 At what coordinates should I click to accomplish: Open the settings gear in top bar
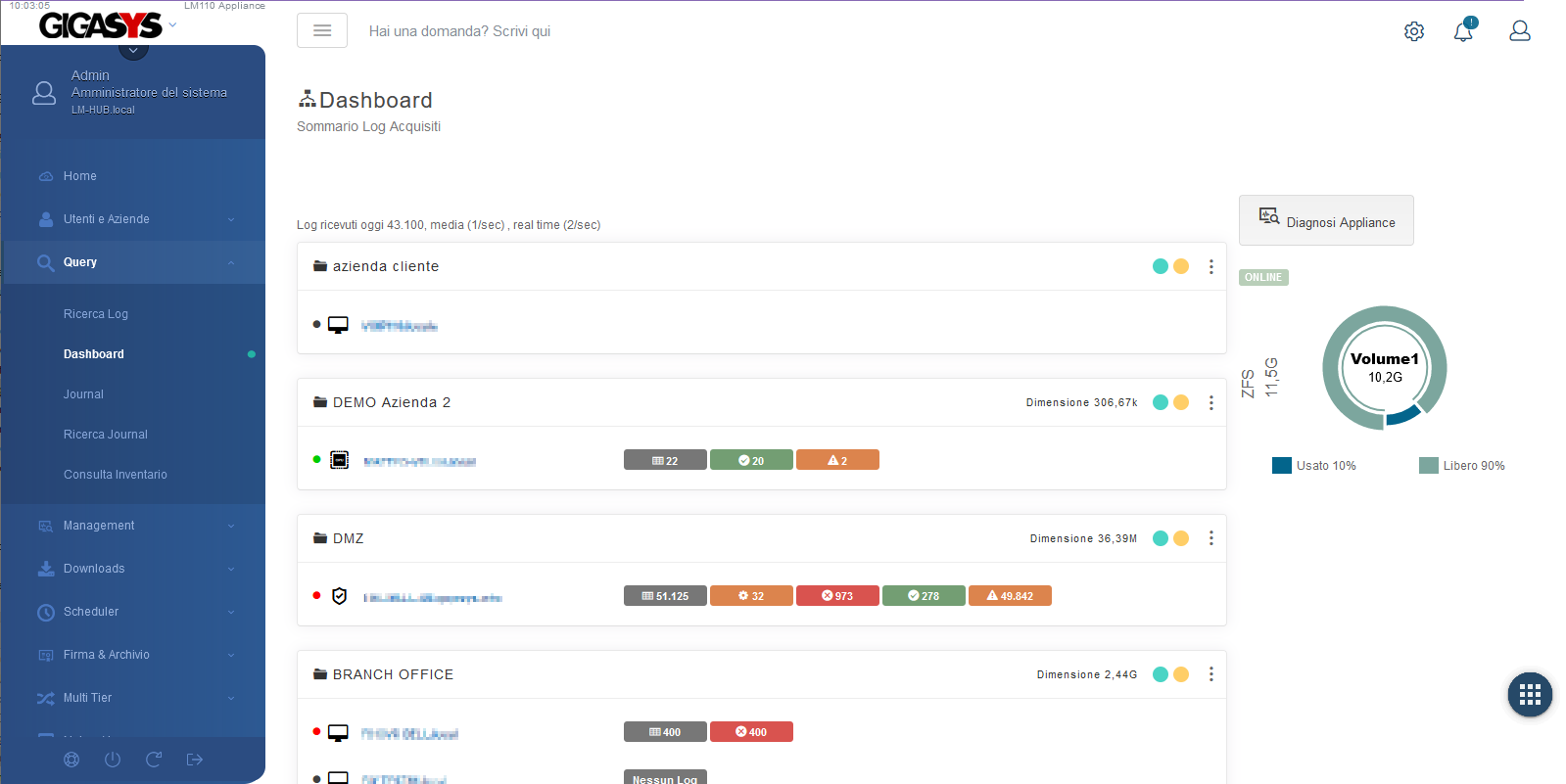tap(1414, 31)
